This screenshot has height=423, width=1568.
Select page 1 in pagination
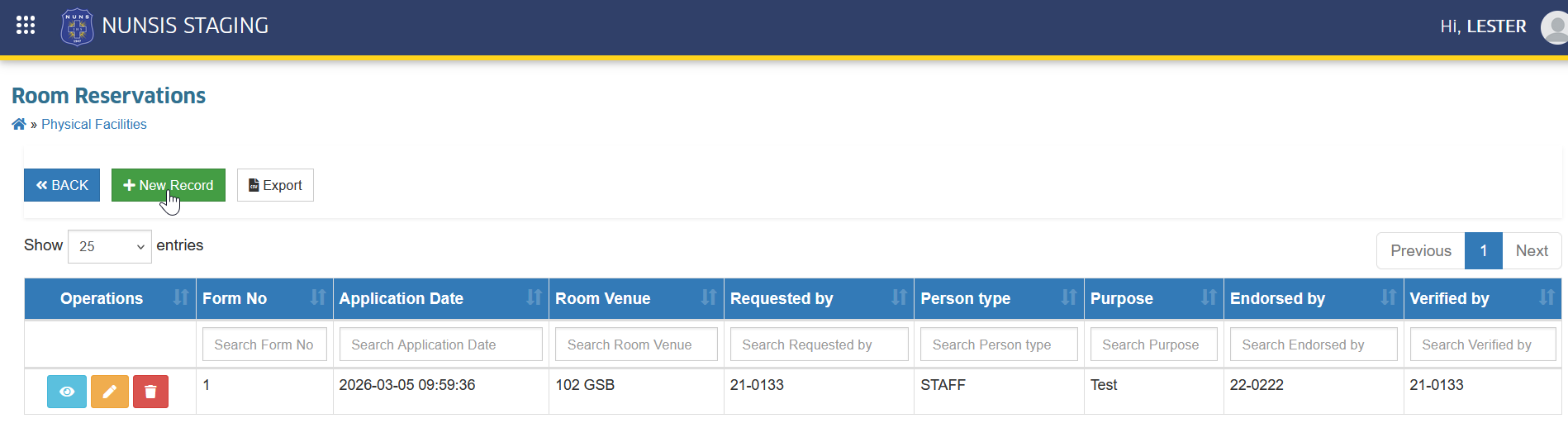(x=1484, y=250)
